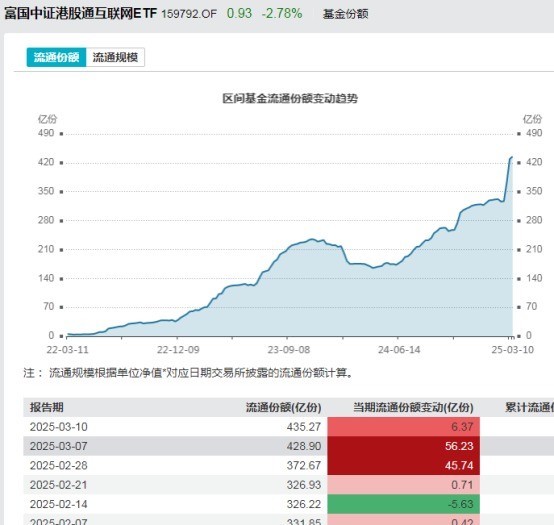
Task: Sort by 流通份额(亿份) column header
Action: [x=283, y=407]
